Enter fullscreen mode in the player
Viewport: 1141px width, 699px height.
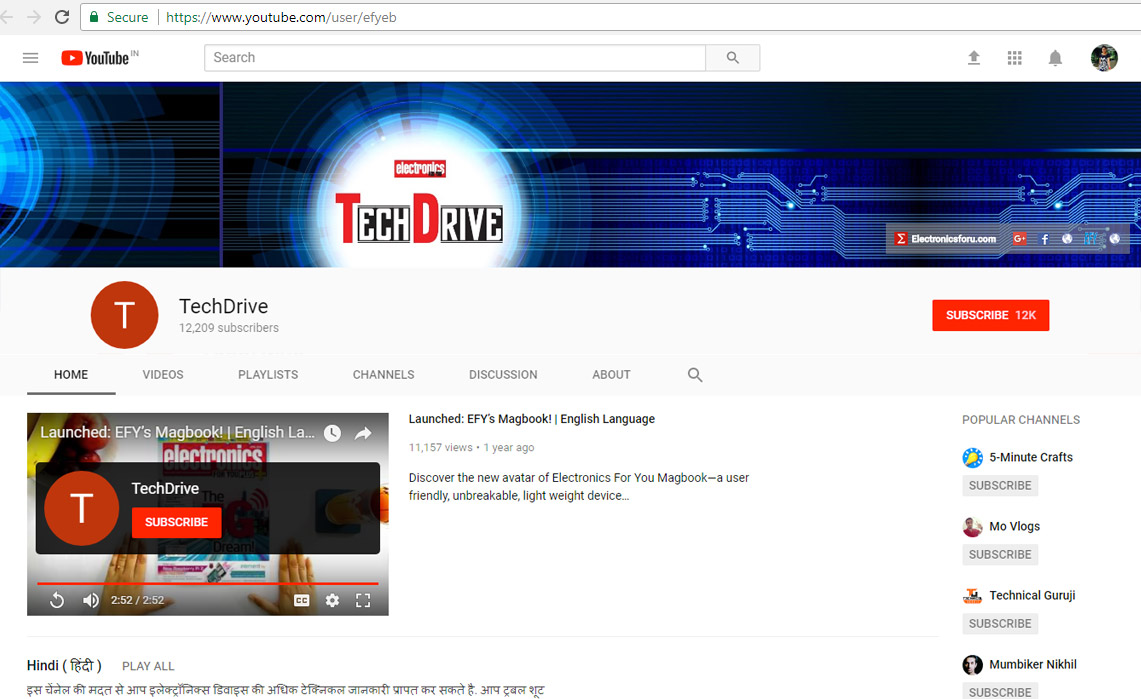[363, 600]
